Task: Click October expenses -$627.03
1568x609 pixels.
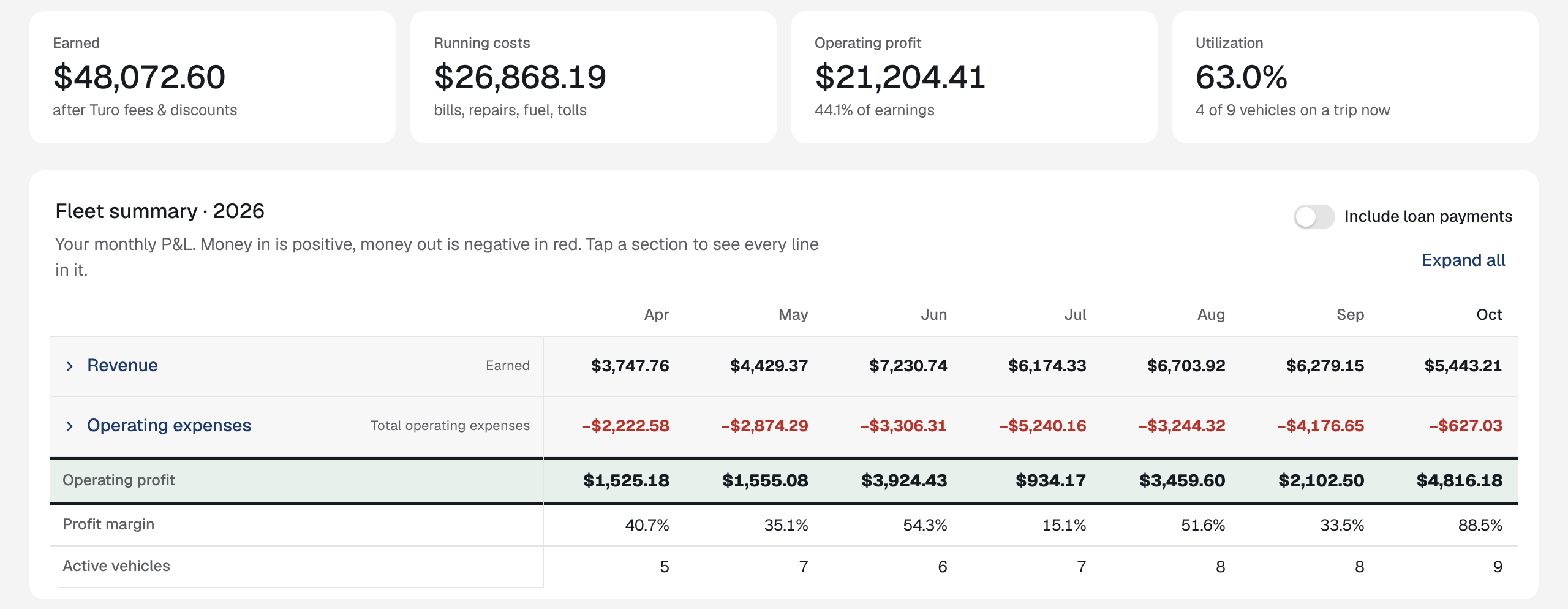Action: pyautogui.click(x=1466, y=426)
